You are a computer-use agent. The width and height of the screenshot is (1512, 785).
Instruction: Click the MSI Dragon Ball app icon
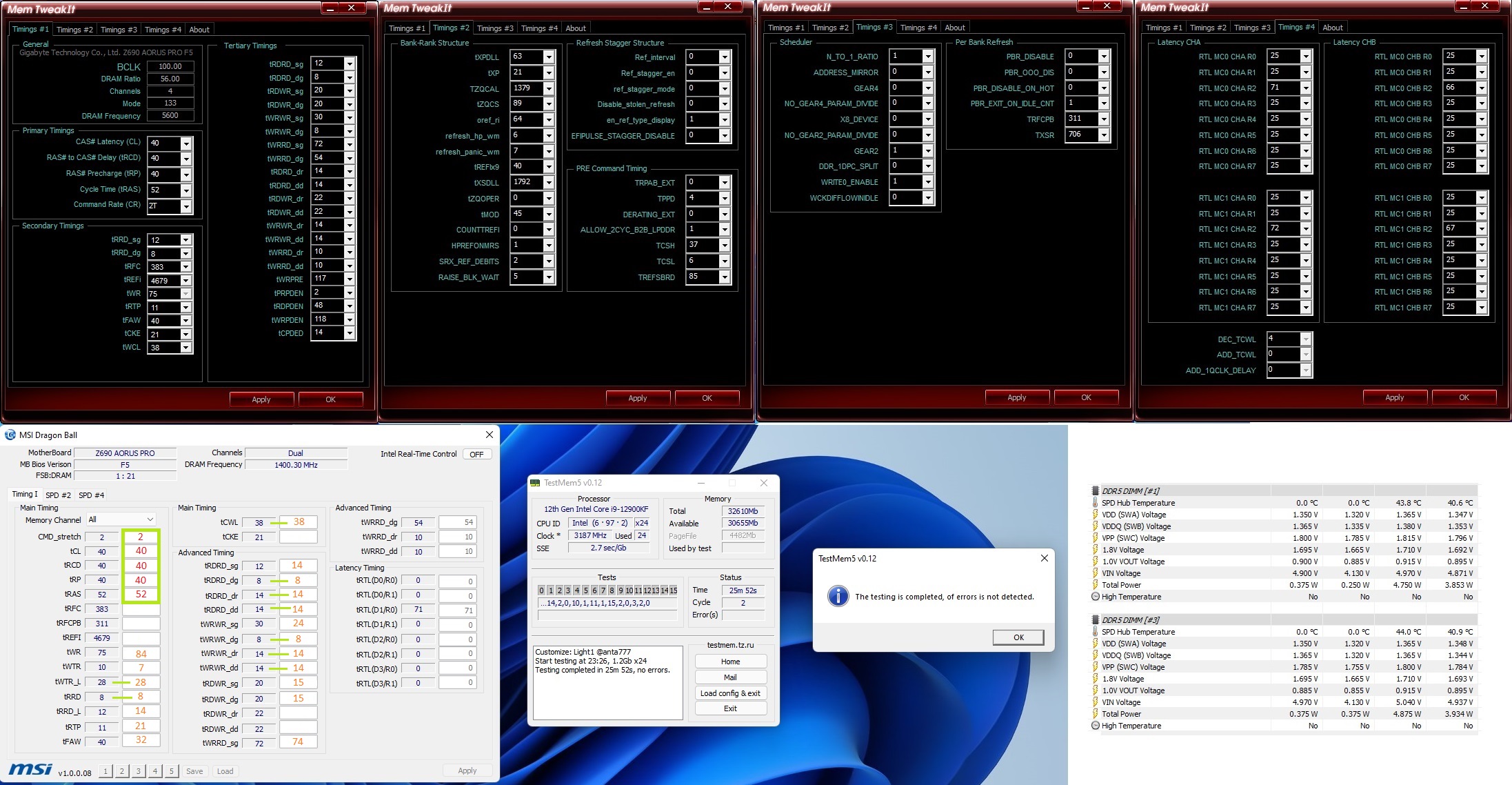[x=10, y=435]
